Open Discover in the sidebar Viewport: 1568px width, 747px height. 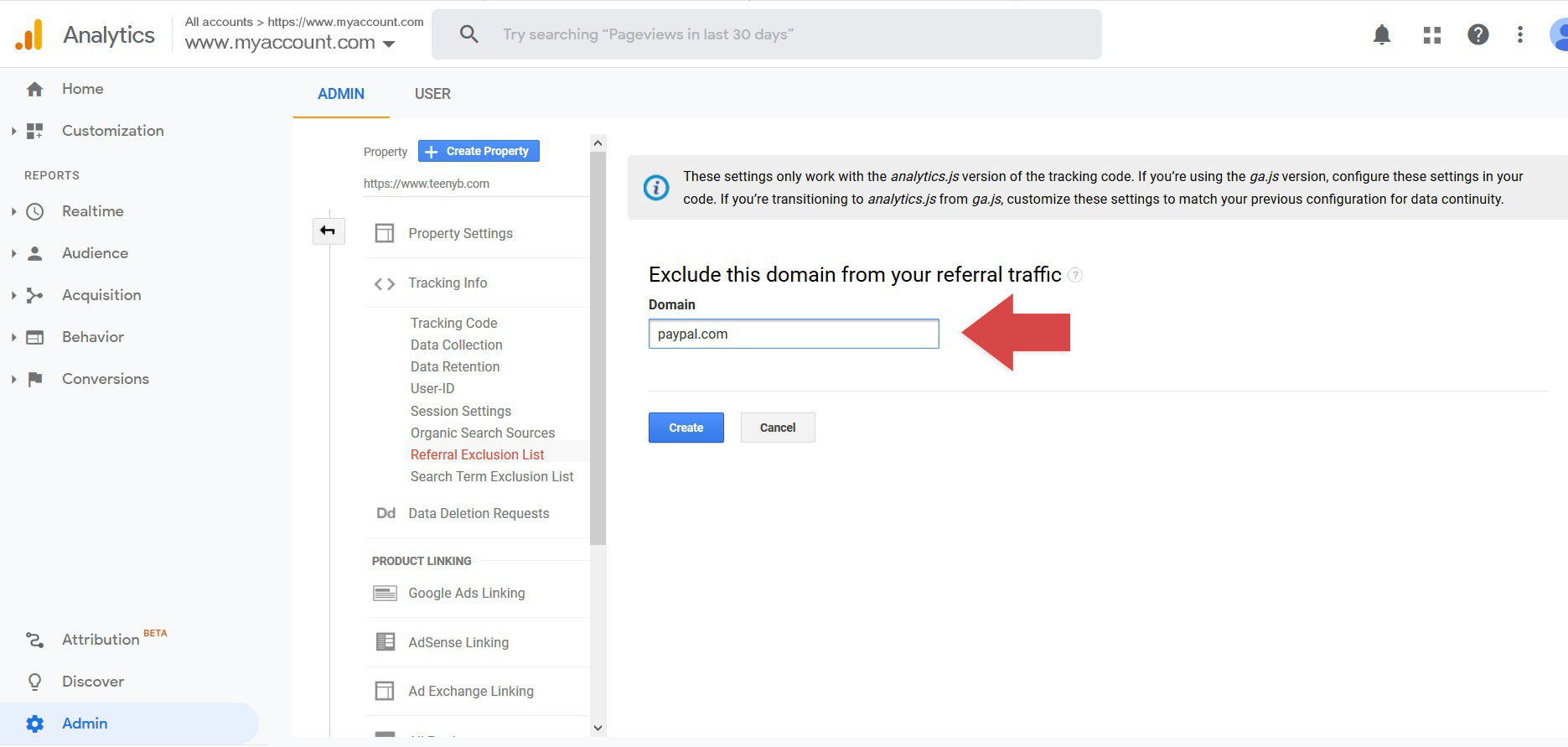[93, 682]
